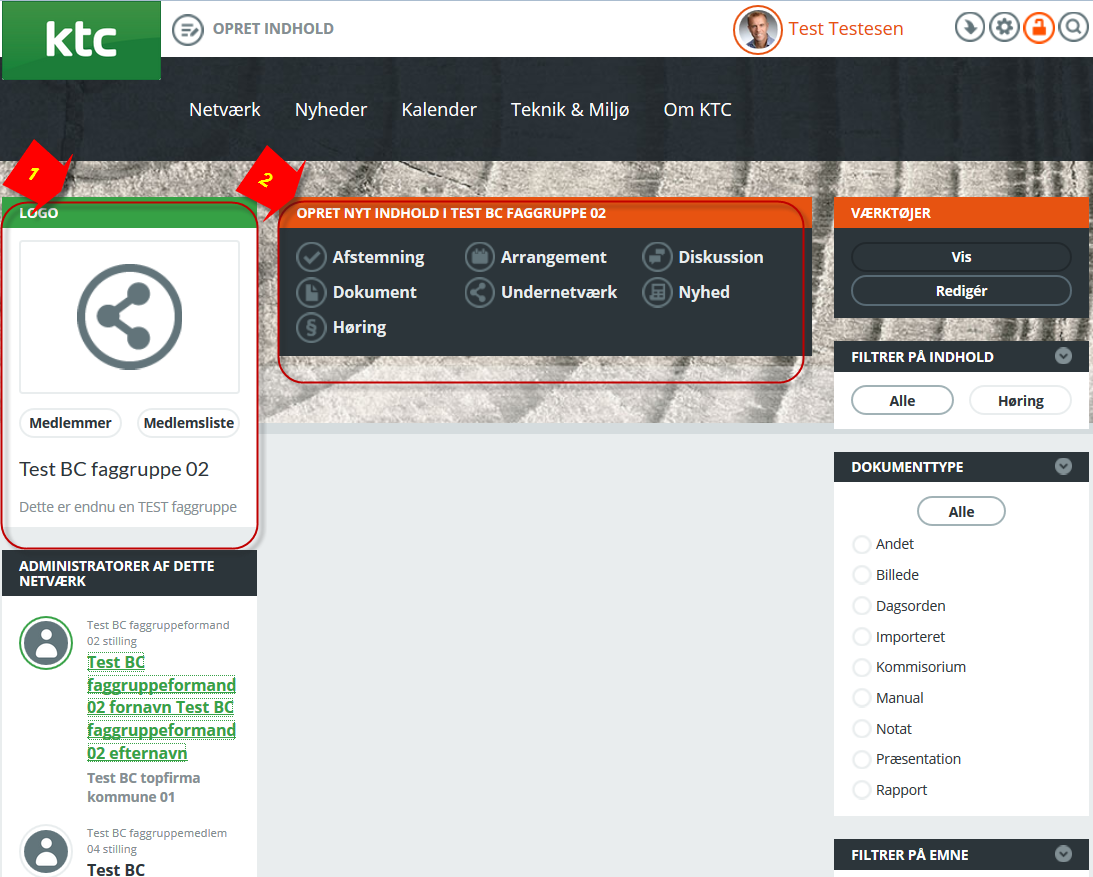Open the Om KTC menu
Viewport: 1093px width, 877px height.
[x=698, y=109]
